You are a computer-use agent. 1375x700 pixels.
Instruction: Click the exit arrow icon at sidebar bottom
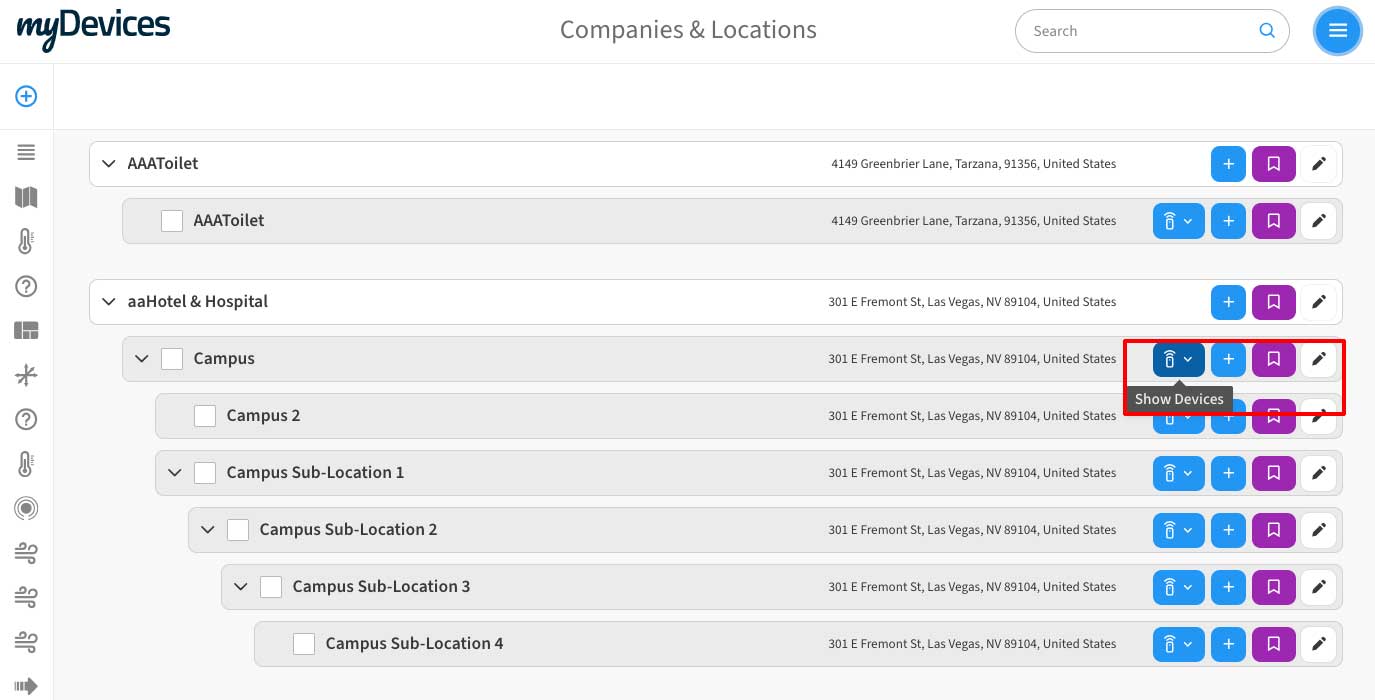(x=26, y=687)
